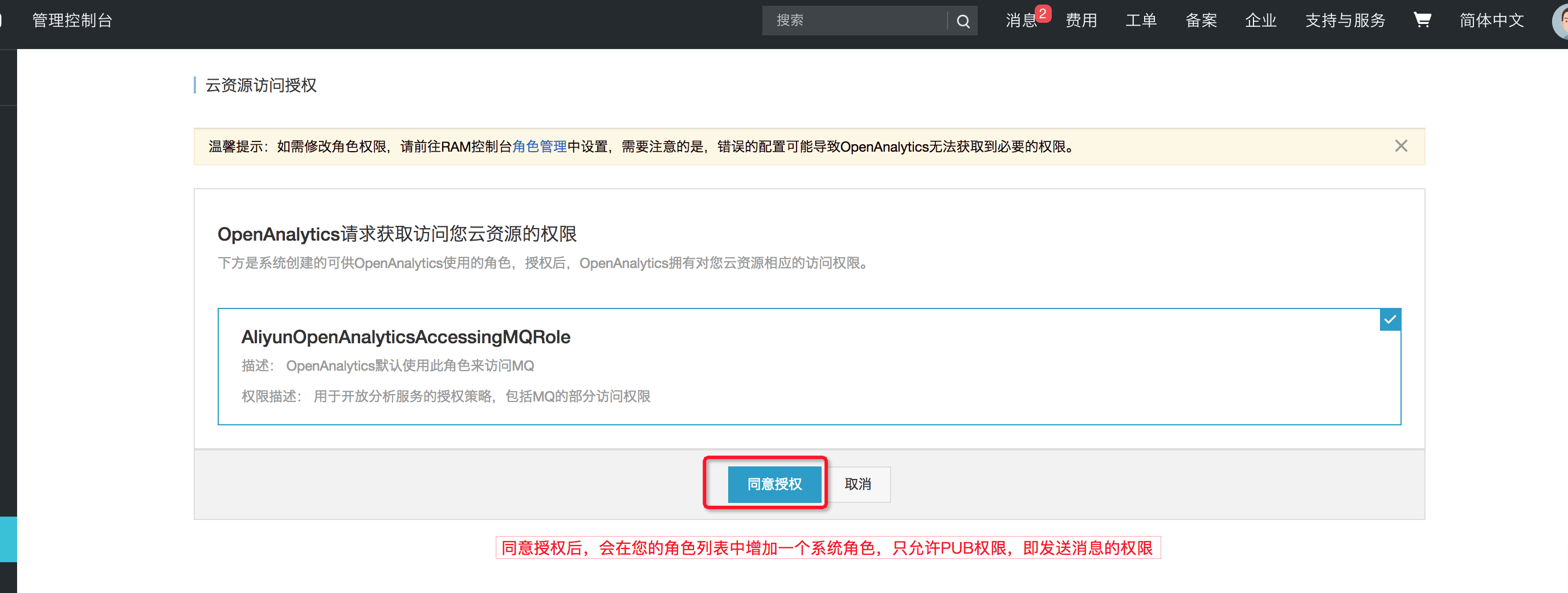
Task: Select the AliyunOpenAnalyticsAccessingMQRole role title
Action: pos(406,337)
